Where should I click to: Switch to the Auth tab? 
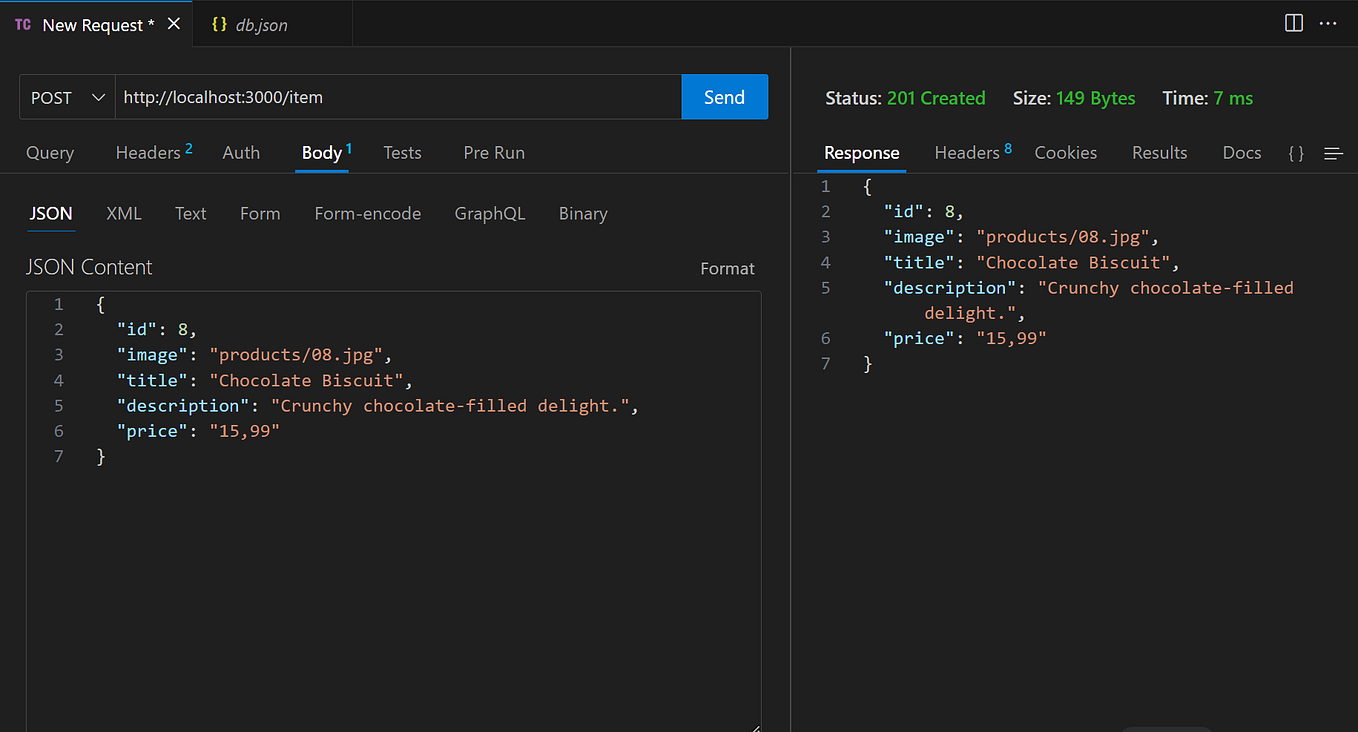coord(241,152)
